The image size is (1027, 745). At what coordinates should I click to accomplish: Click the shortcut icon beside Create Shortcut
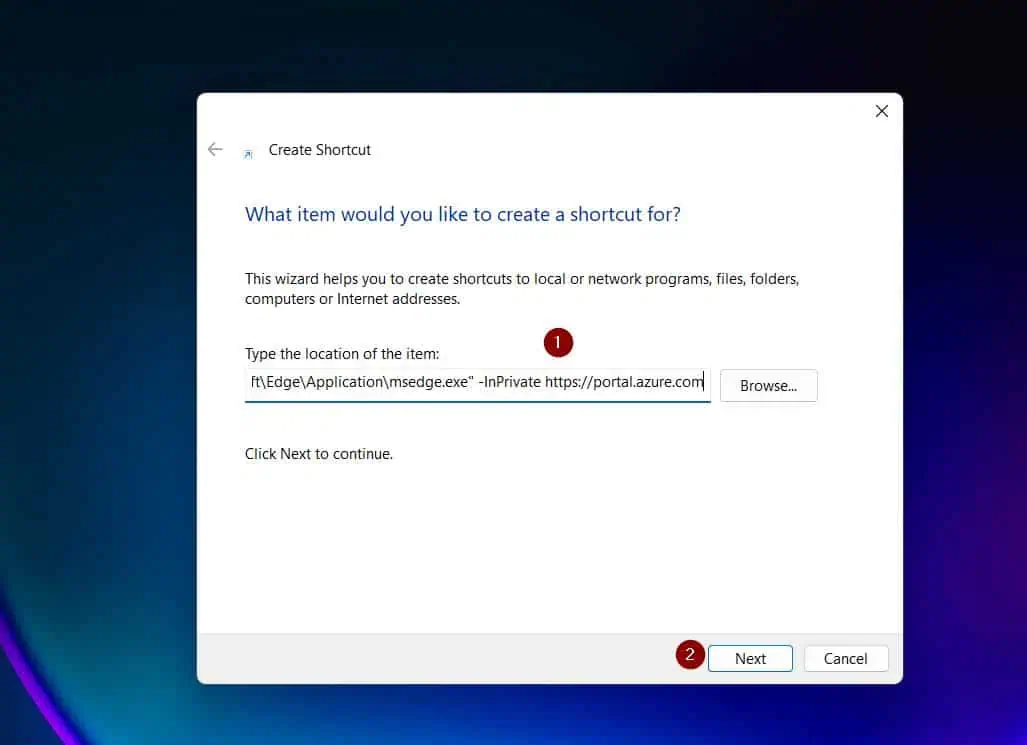pos(248,154)
